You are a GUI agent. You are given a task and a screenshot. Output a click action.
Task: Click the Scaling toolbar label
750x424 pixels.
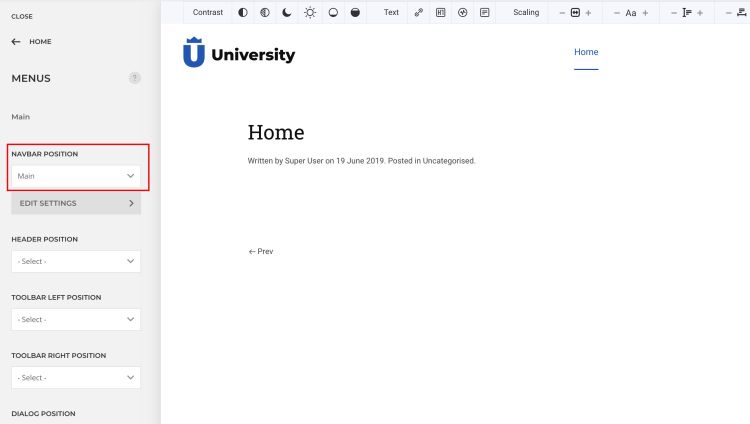[x=526, y=12]
